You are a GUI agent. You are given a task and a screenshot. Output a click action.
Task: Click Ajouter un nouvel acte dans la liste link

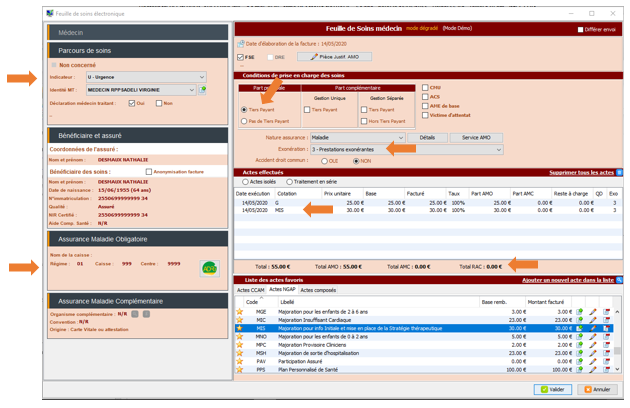point(568,280)
